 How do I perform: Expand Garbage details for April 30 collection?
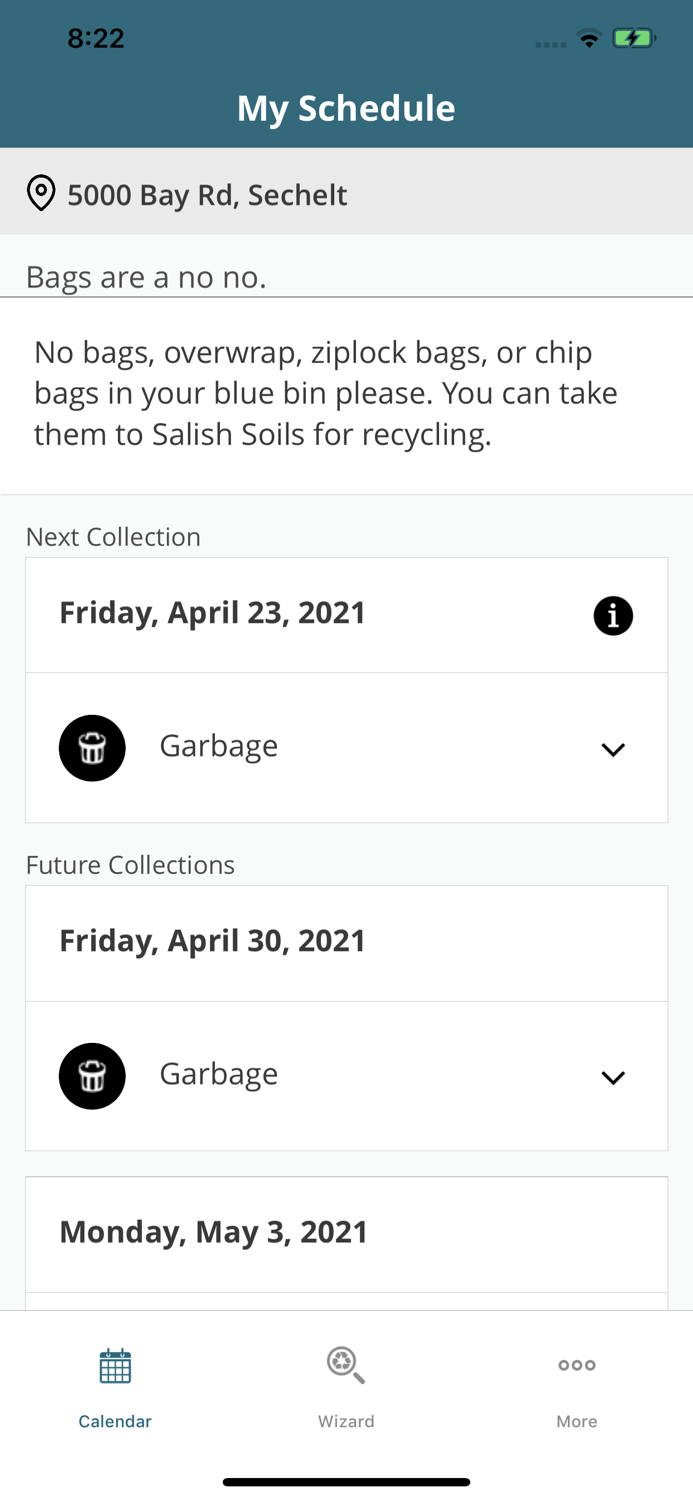click(614, 1075)
